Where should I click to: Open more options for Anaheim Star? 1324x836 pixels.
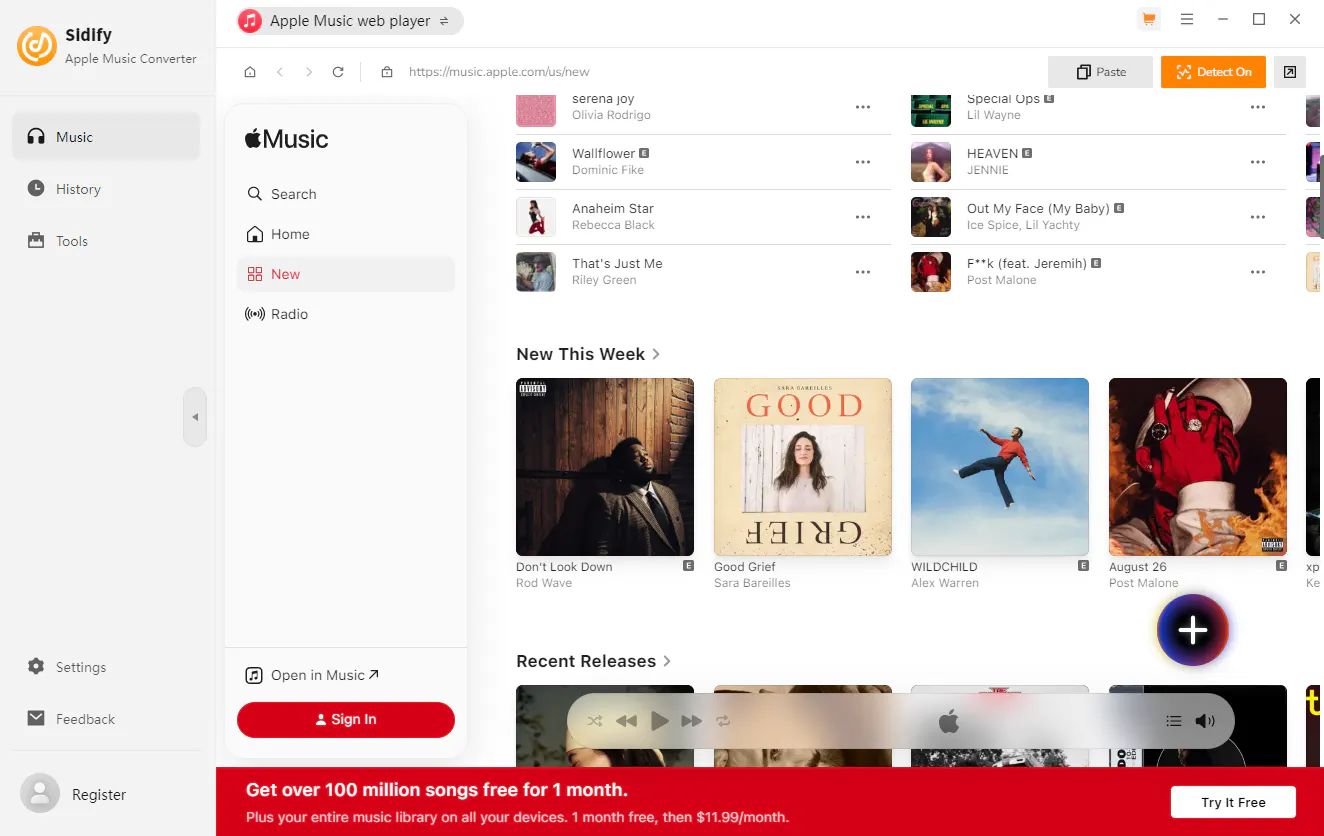pos(862,217)
